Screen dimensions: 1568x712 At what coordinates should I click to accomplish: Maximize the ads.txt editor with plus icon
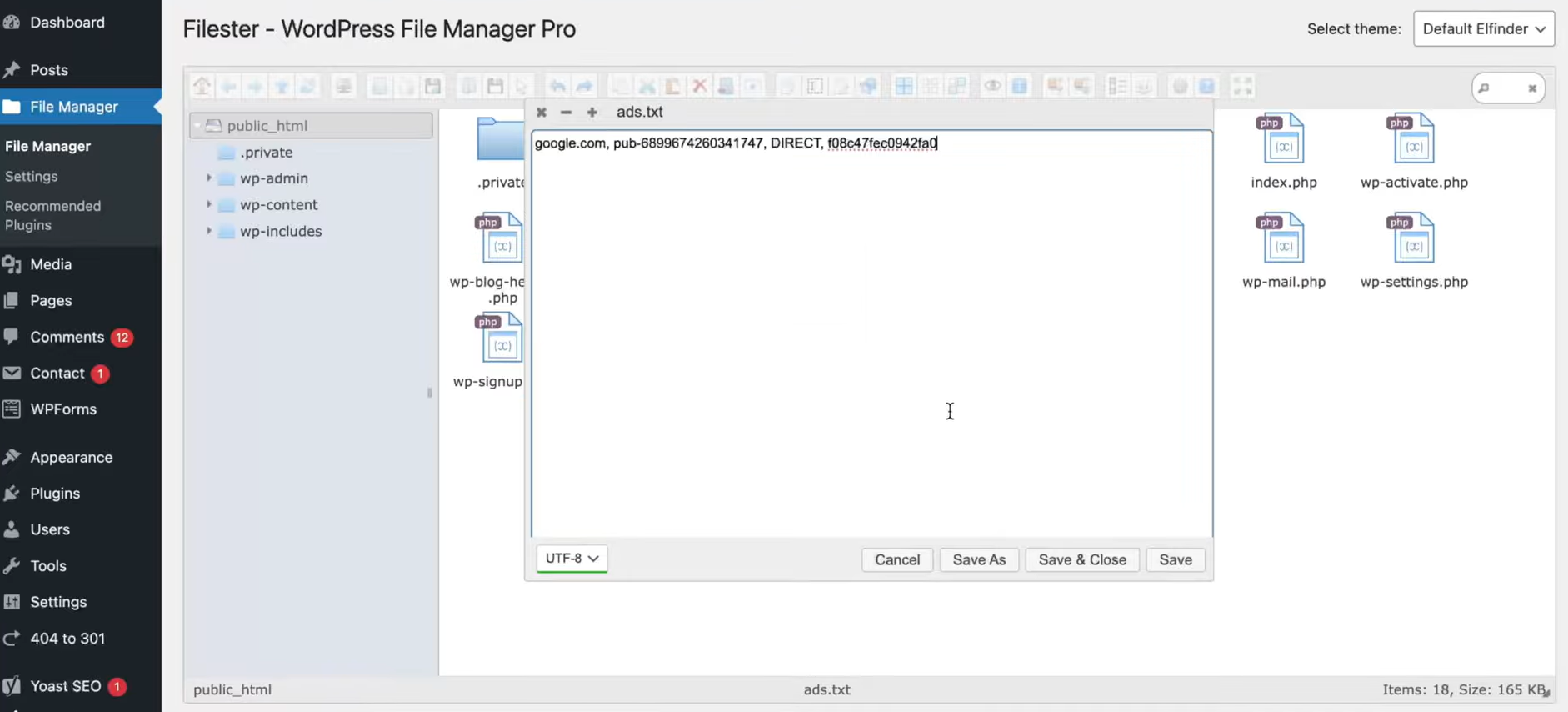pyautogui.click(x=592, y=112)
